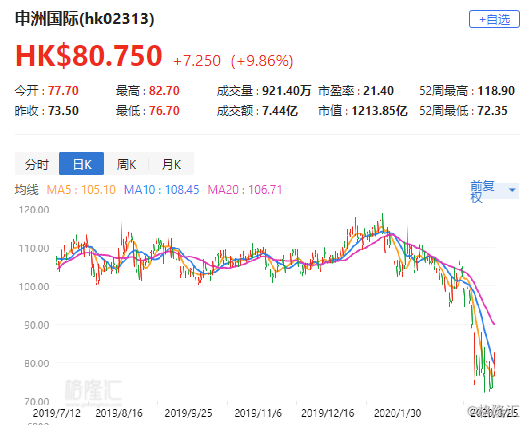Click the 52周最低 value 72.35
The width and height of the screenshot is (527, 425).
pyautogui.click(x=493, y=111)
